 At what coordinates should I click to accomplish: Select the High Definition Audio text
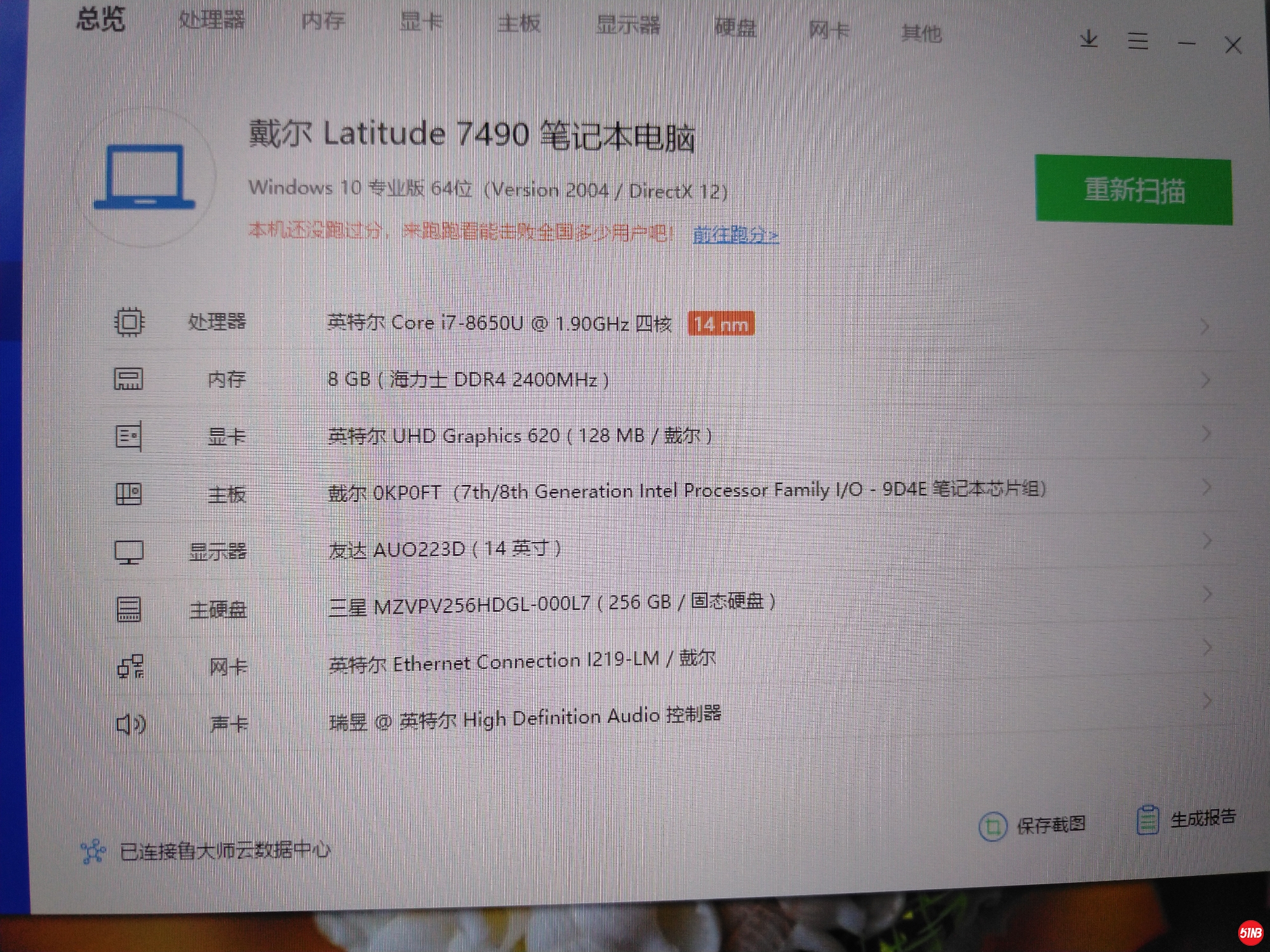coord(526,718)
